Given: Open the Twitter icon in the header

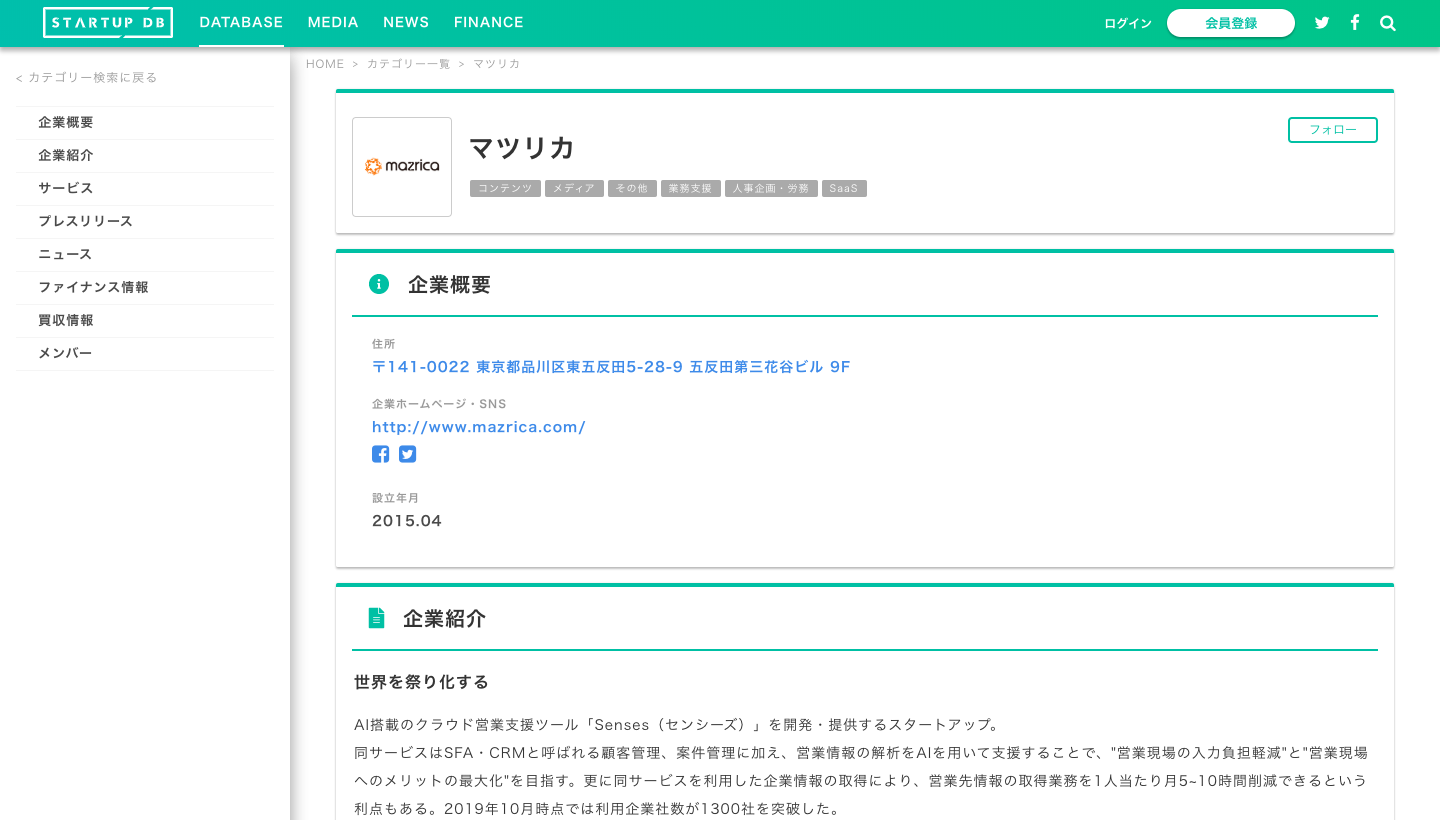Looking at the screenshot, I should [x=1322, y=23].
